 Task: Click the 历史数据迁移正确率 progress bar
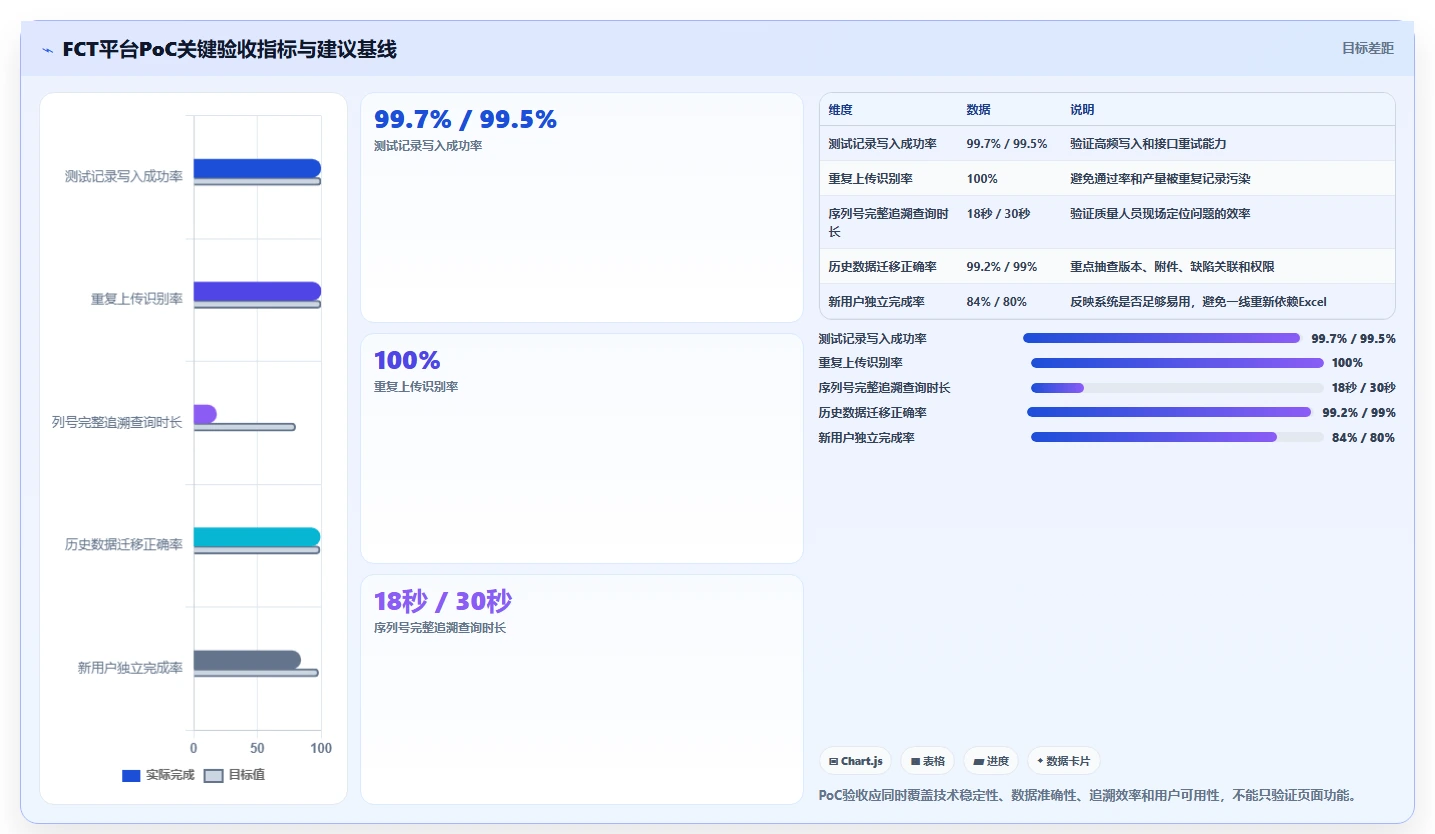pyautogui.click(x=1169, y=412)
